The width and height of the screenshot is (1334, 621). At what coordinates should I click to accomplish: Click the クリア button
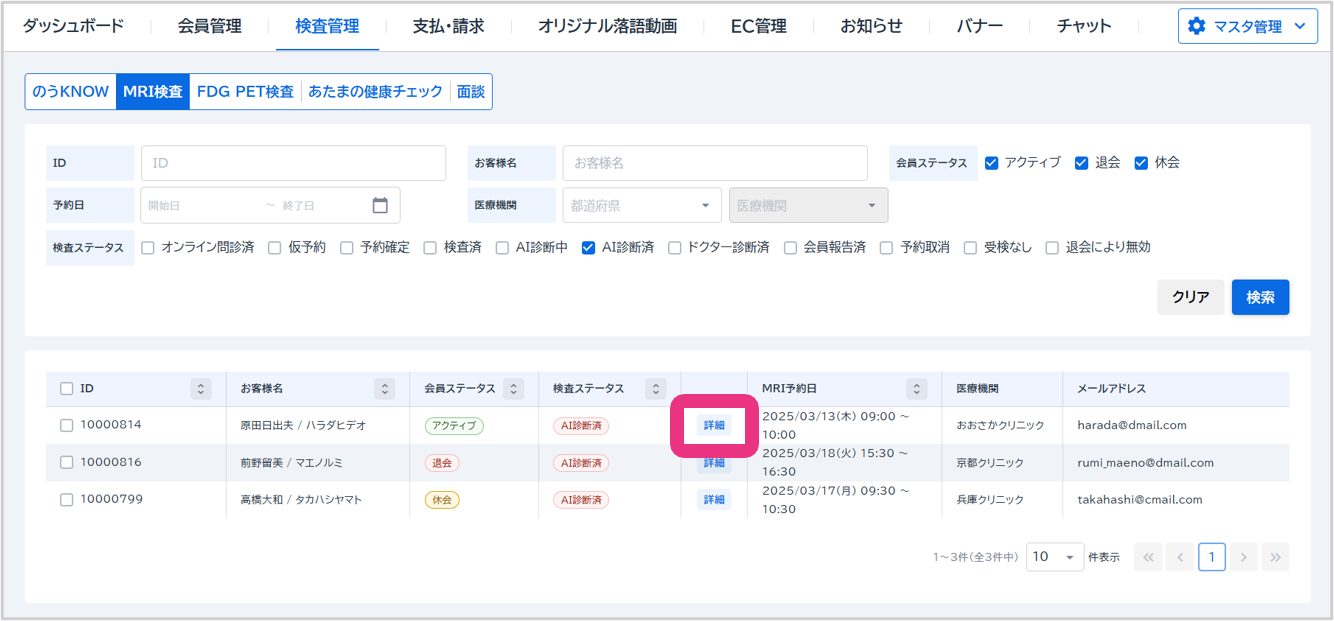1190,297
